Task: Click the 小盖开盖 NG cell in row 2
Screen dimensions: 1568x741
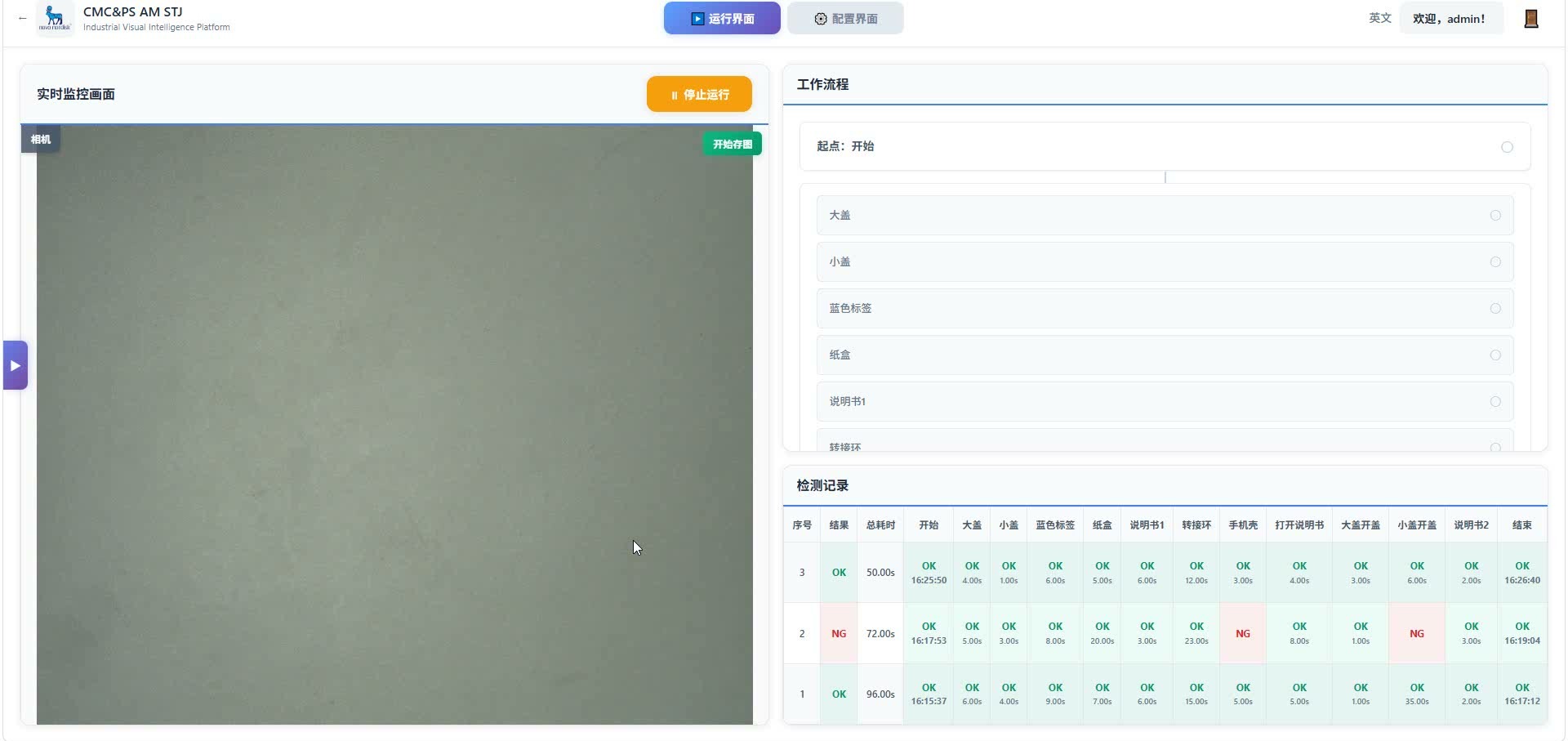Action: pyautogui.click(x=1417, y=634)
